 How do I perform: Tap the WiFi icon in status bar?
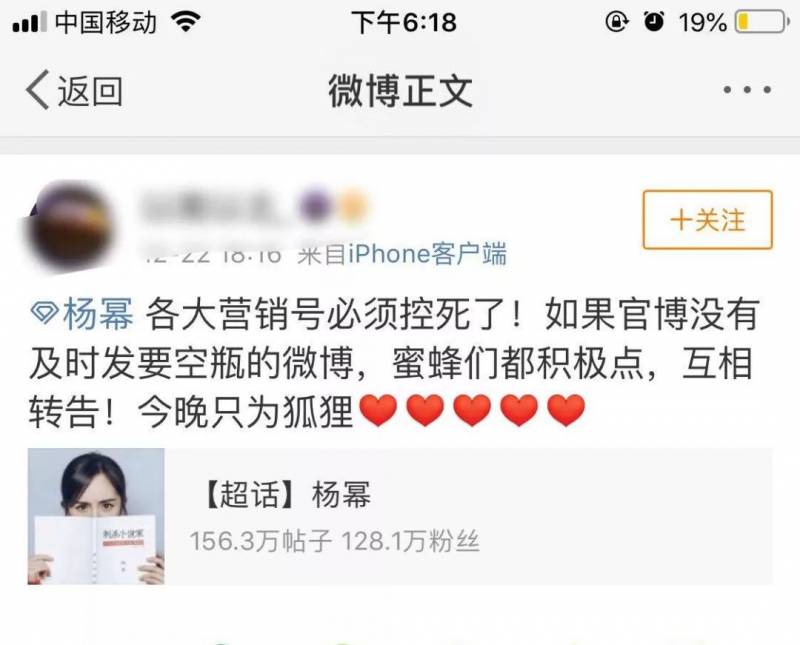click(186, 22)
